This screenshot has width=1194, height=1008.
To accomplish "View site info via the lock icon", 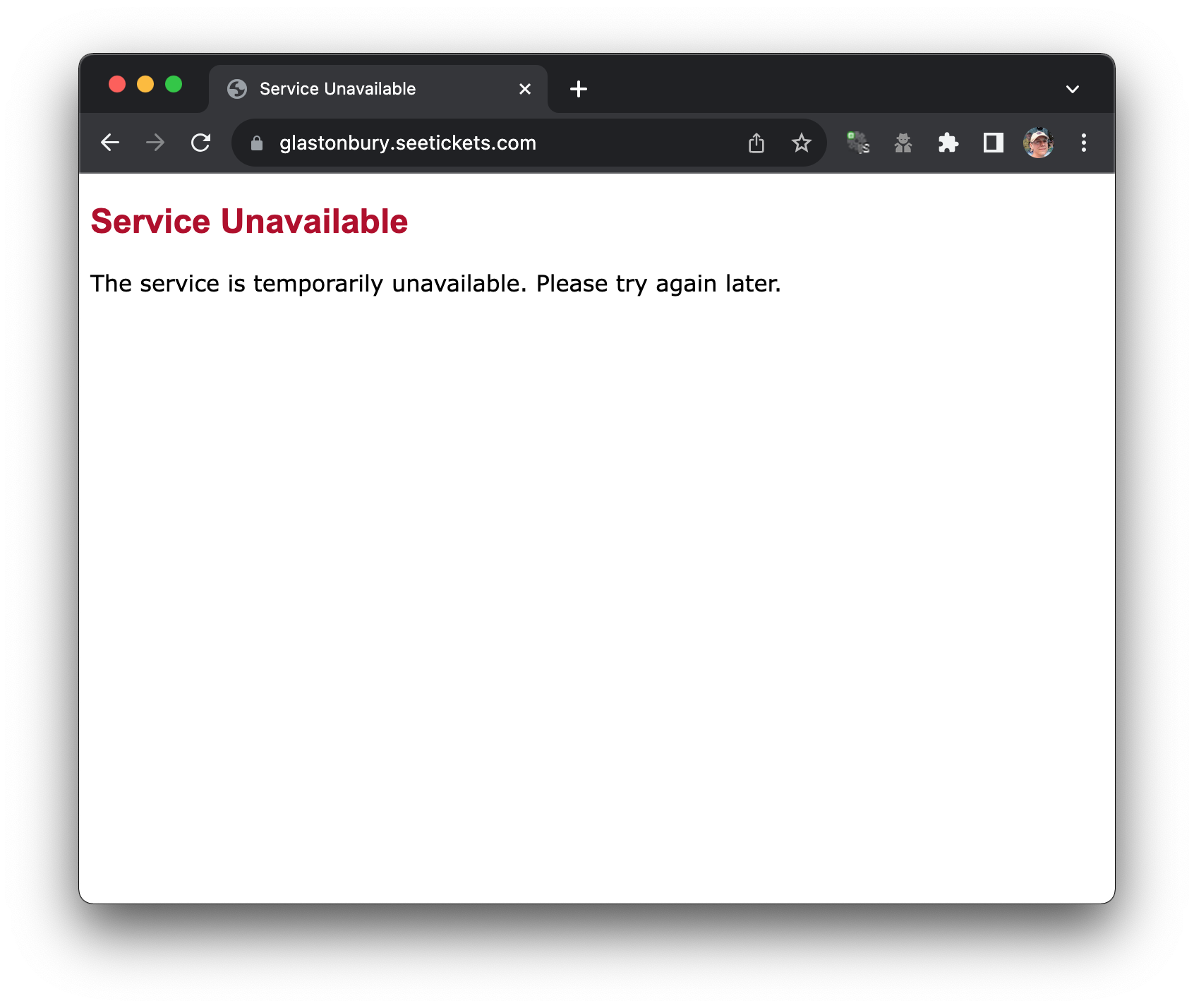I will pos(257,143).
